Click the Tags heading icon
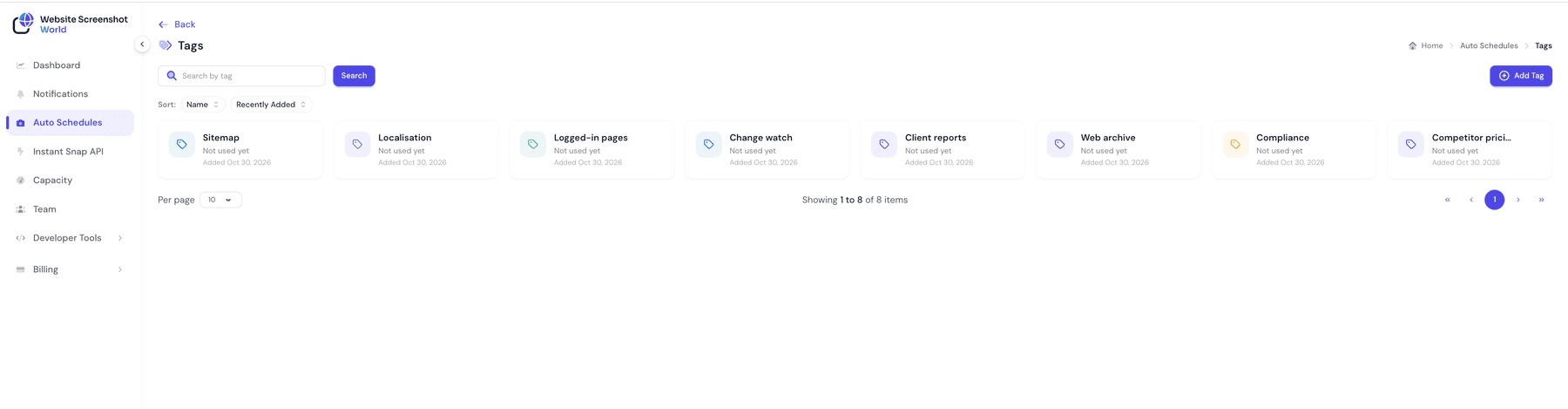The width and height of the screenshot is (1568, 409). click(166, 45)
